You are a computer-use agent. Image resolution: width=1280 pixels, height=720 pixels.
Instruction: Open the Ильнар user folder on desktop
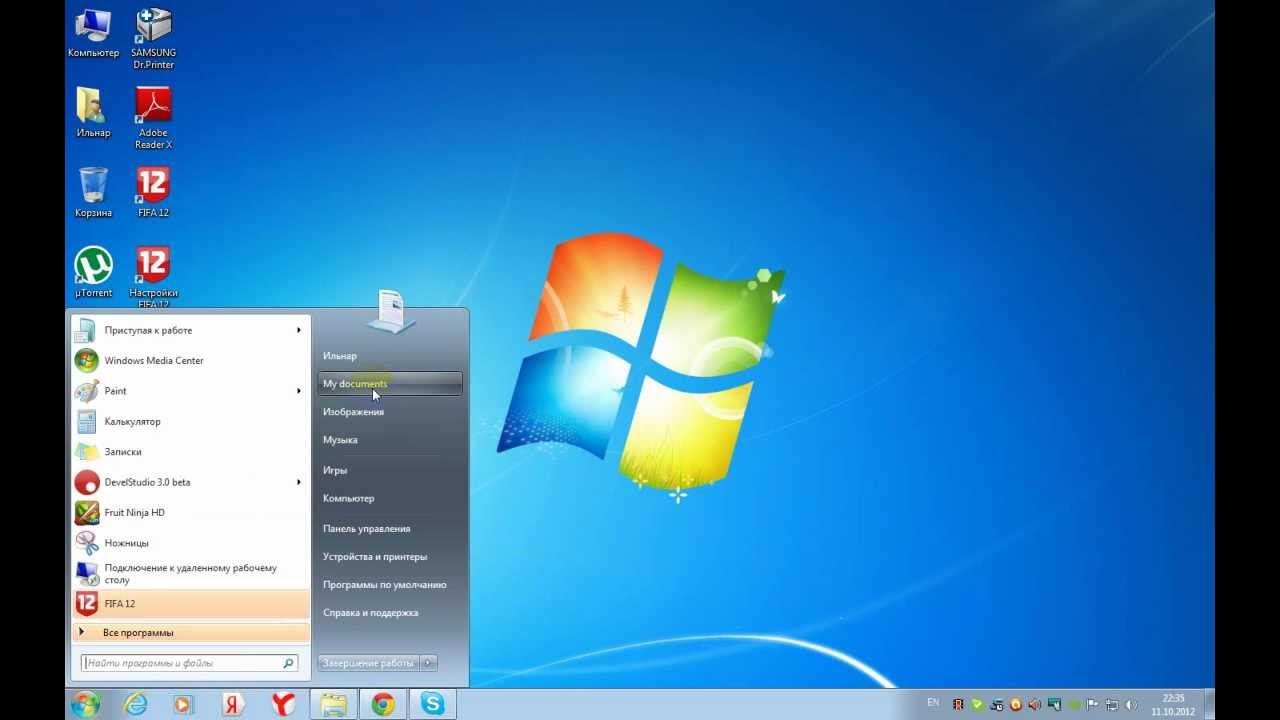click(93, 113)
